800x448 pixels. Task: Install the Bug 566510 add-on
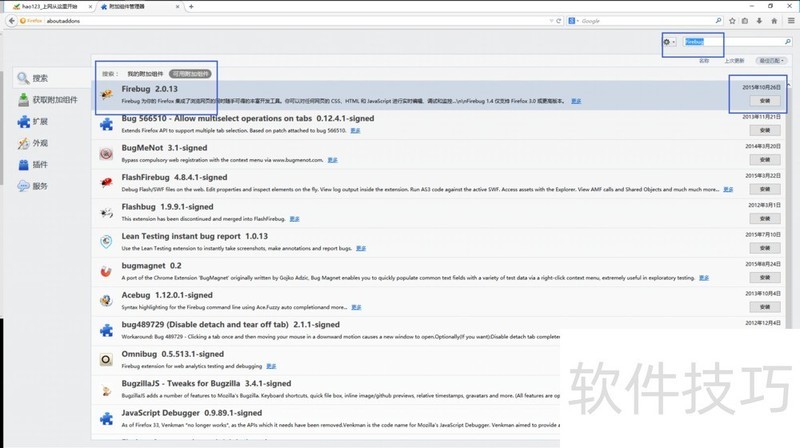[765, 131]
